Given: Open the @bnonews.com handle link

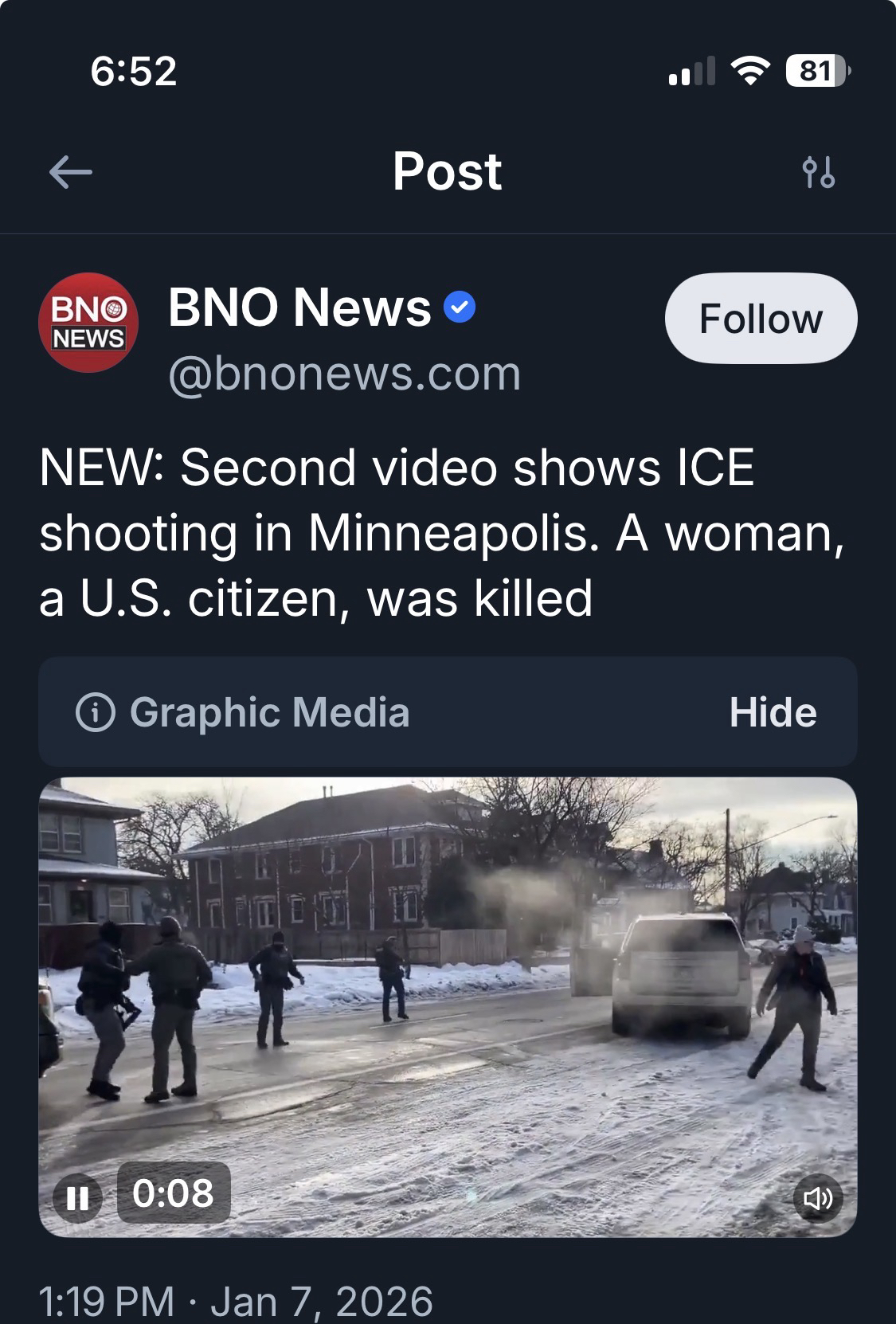Looking at the screenshot, I should (x=345, y=374).
